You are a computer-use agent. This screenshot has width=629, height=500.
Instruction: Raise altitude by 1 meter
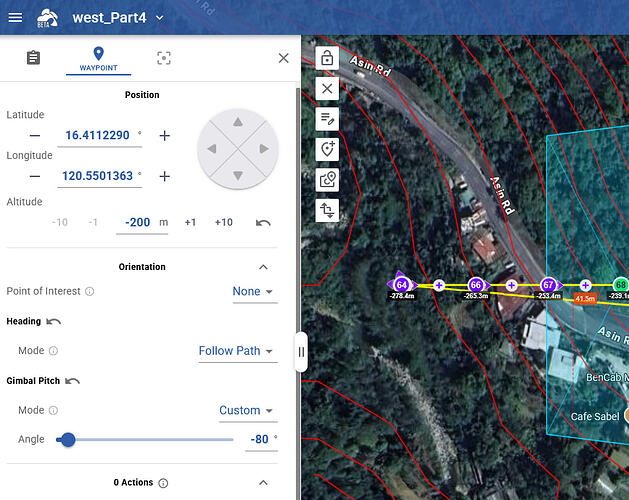click(x=190, y=222)
